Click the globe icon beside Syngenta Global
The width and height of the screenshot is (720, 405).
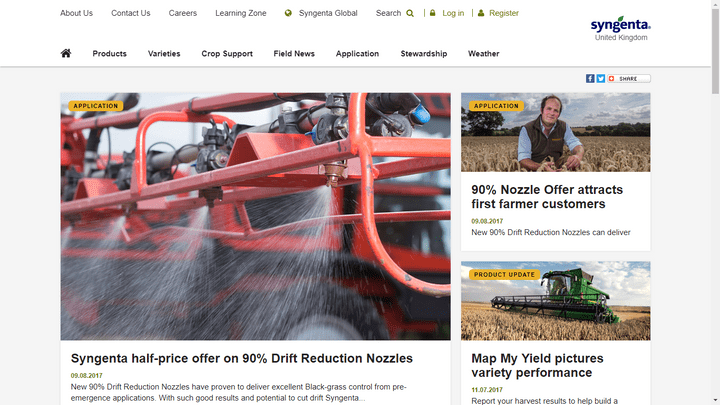288,13
